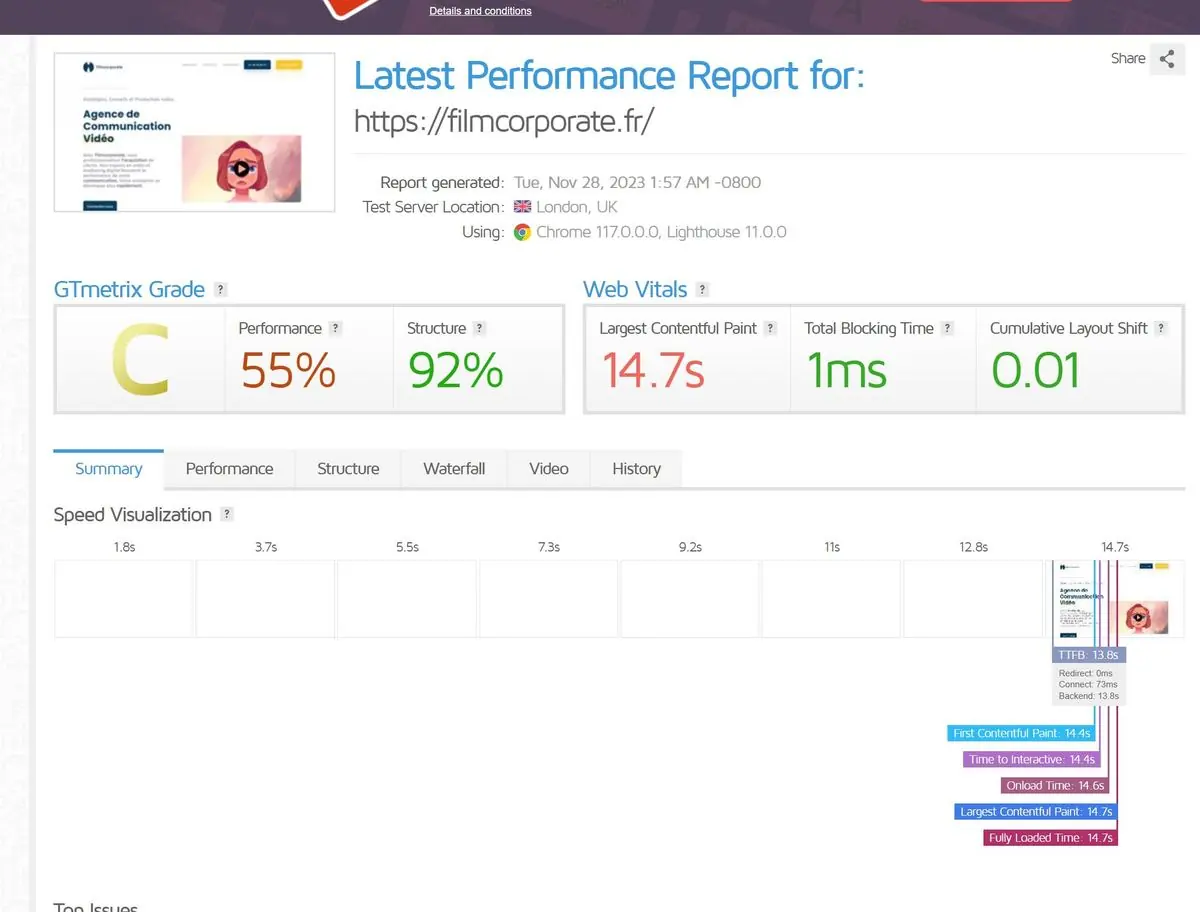Follow the Details and conditions link
The width and height of the screenshot is (1200, 912).
coord(481,11)
